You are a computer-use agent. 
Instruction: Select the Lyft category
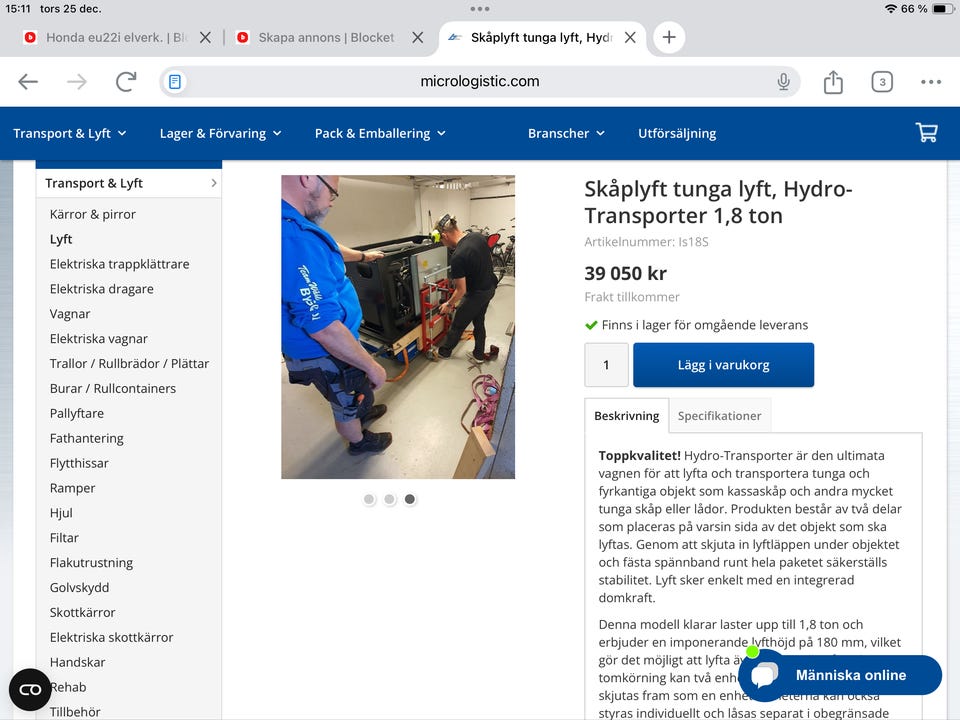(61, 239)
